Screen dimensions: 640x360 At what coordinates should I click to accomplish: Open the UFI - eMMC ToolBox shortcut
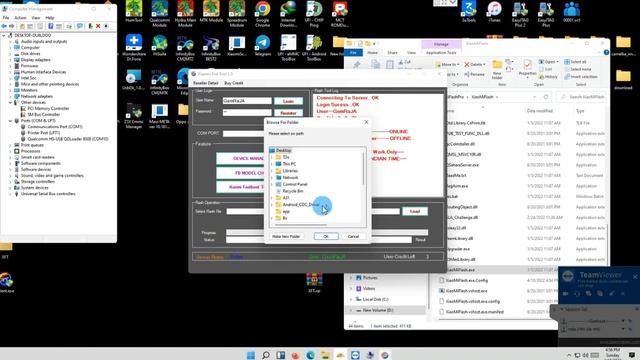(288, 48)
